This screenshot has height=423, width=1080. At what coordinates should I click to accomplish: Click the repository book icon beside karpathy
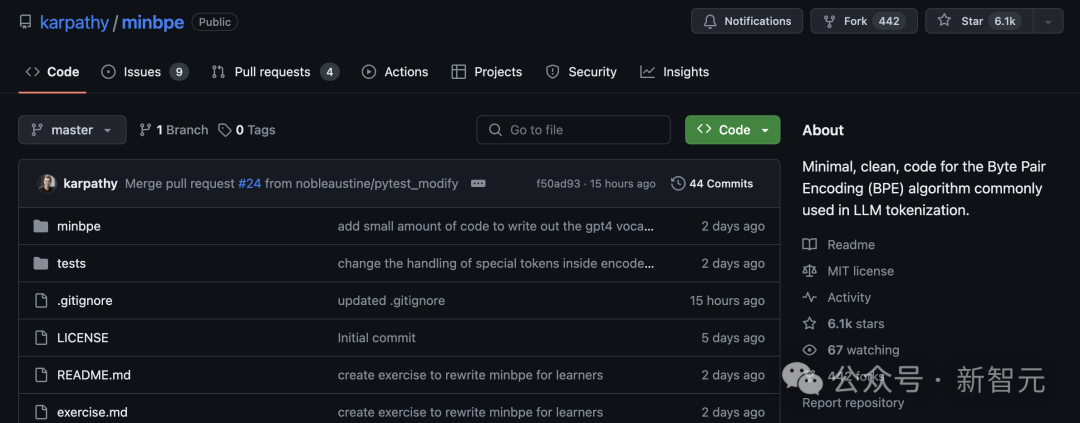coord(25,22)
